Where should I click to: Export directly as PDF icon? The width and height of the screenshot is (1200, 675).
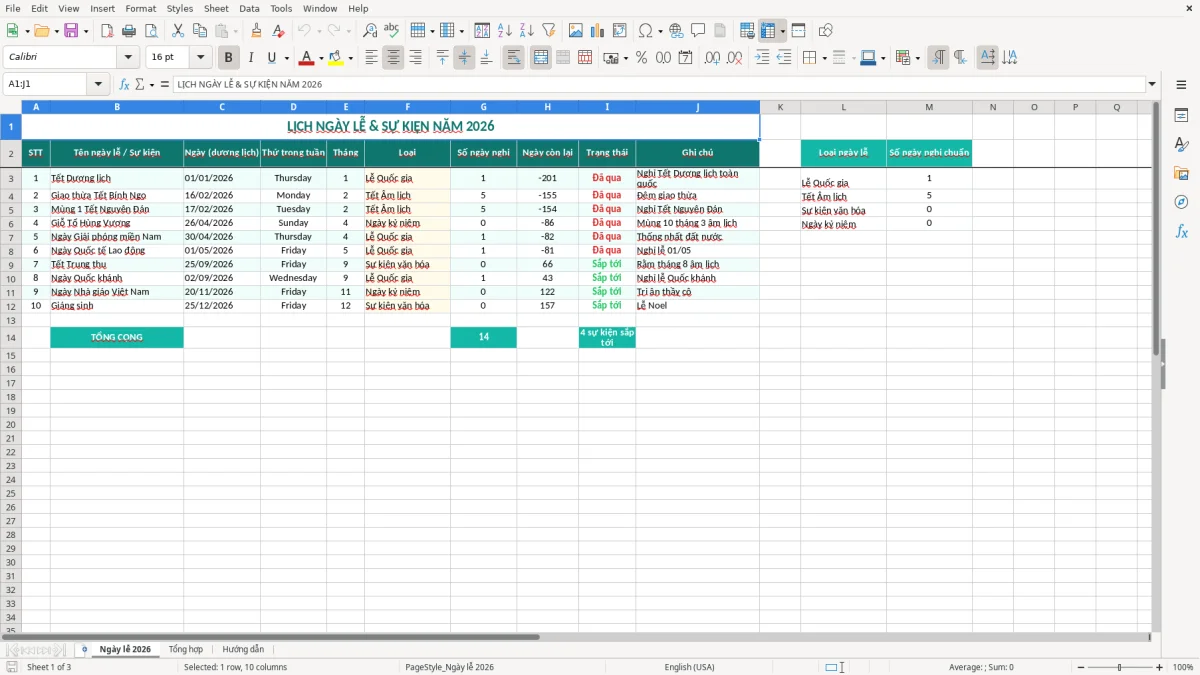coord(107,31)
